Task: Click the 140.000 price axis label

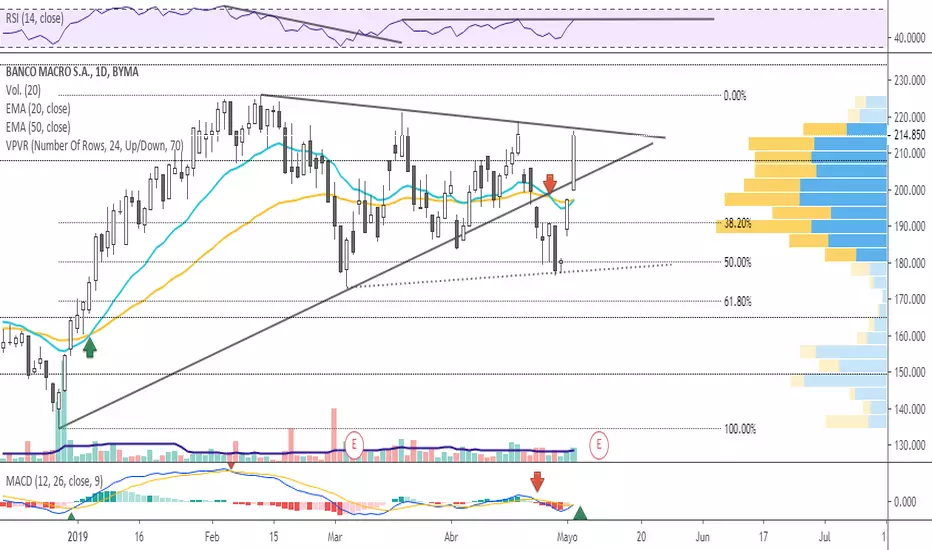Action: click(909, 409)
